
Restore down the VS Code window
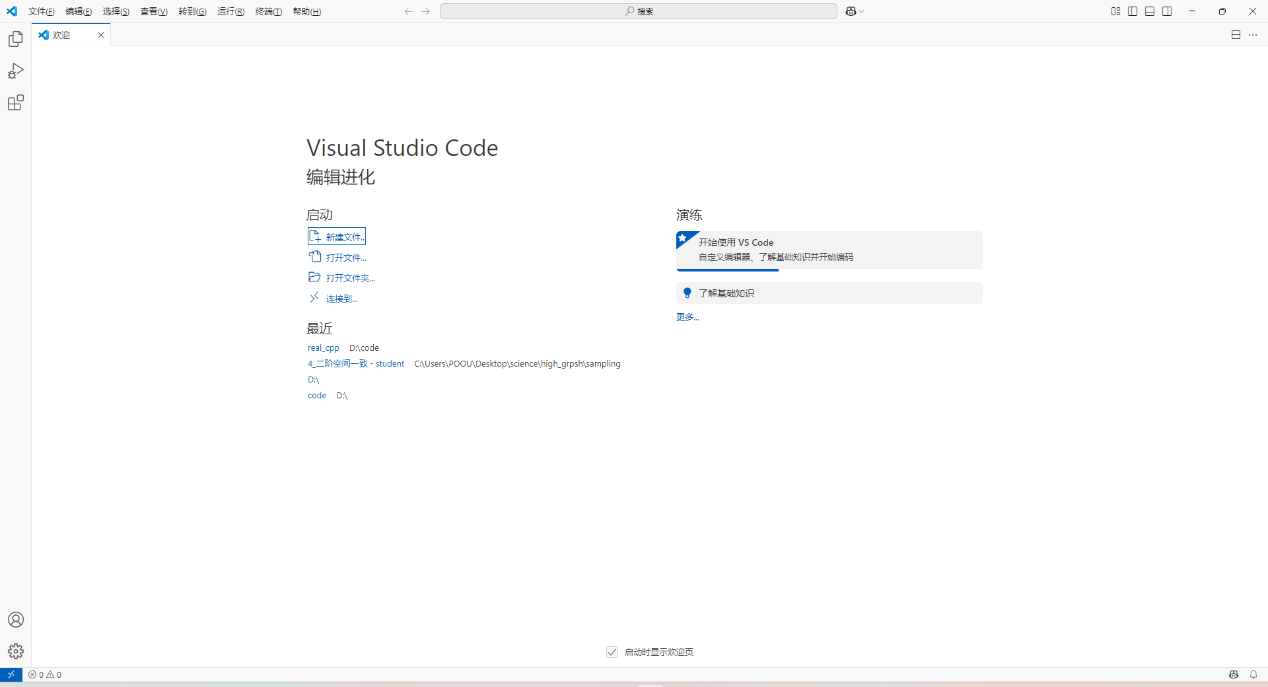point(1222,11)
